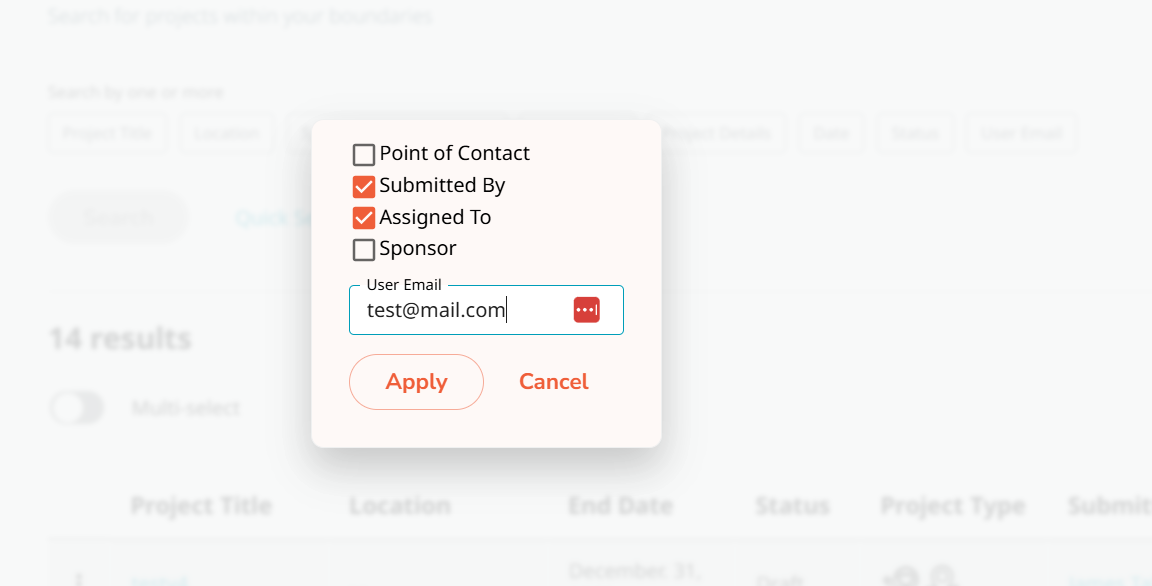Enable the Sponsor checkbox

tap(364, 250)
